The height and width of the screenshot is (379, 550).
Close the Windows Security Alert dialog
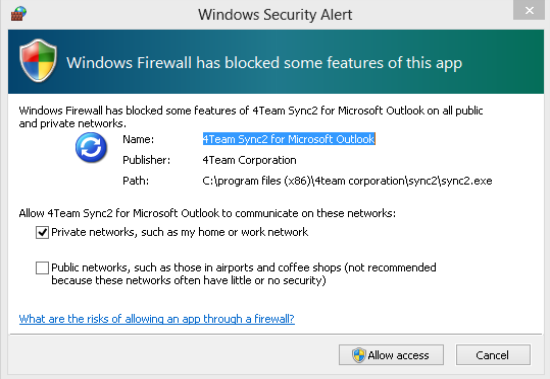click(x=529, y=10)
